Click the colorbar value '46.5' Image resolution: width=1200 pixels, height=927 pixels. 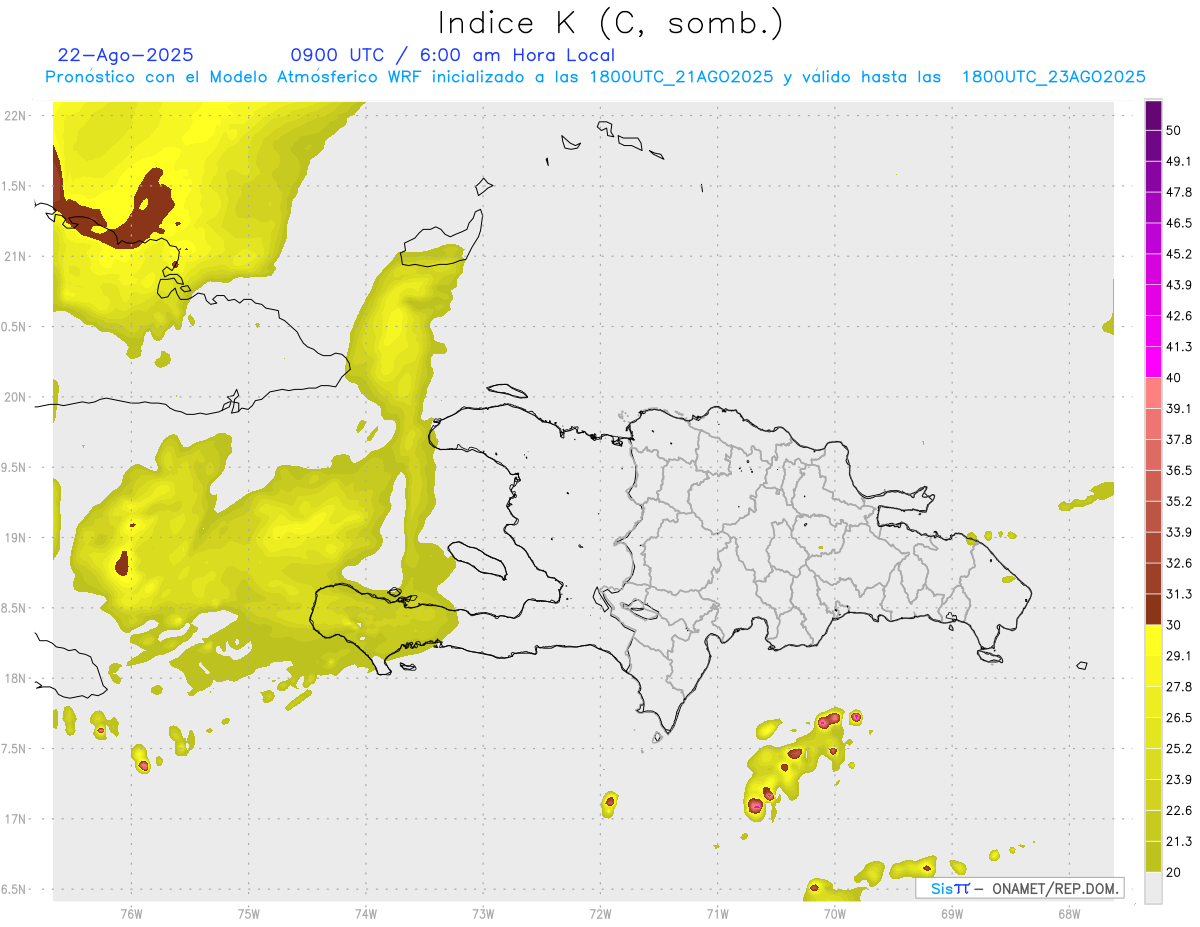(x=1179, y=223)
